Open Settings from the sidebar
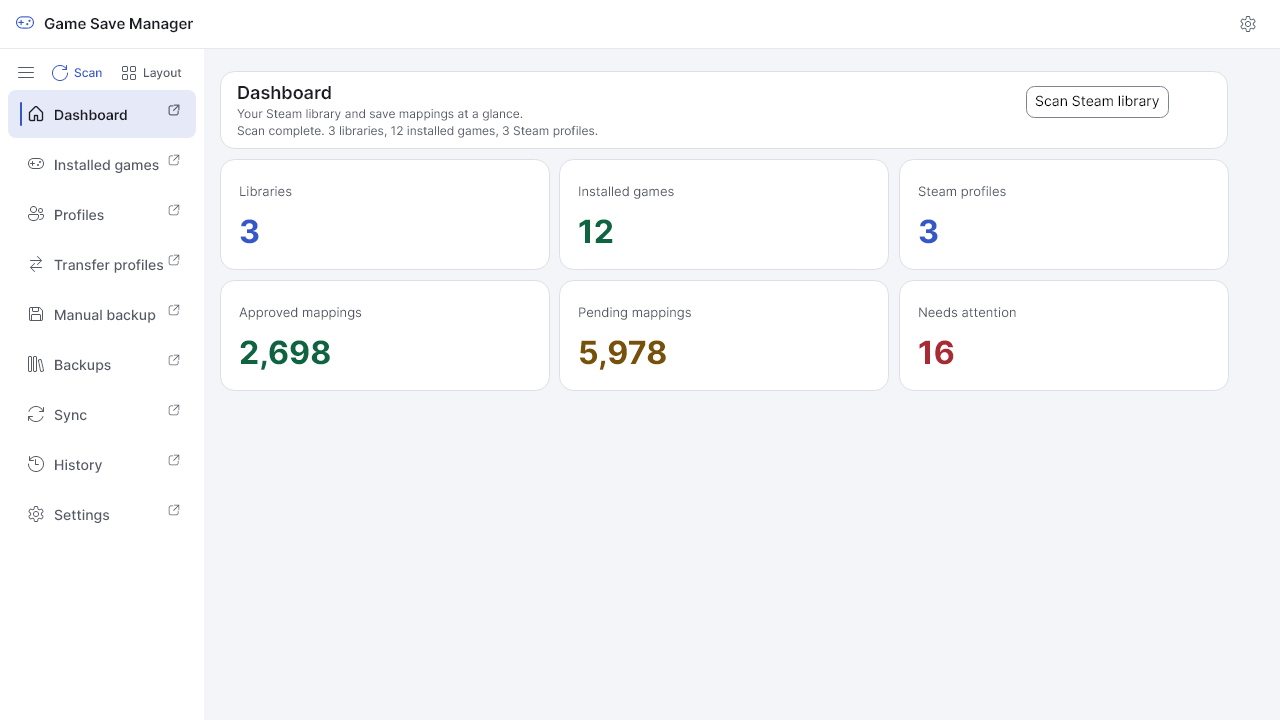The image size is (1280, 720). coord(102,514)
